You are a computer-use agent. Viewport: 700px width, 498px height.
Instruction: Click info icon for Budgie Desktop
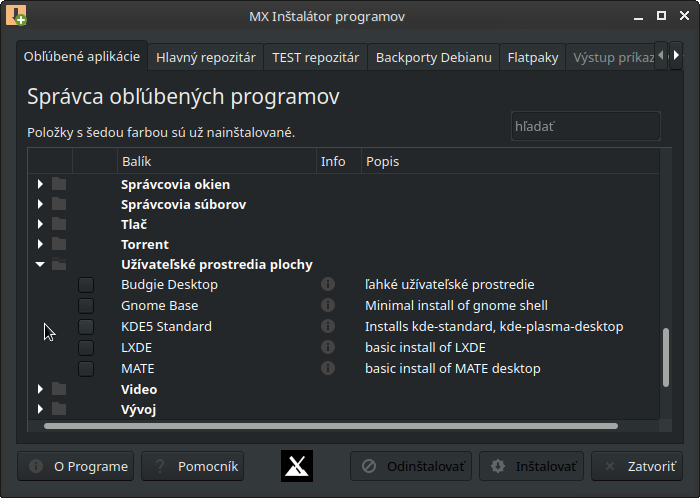click(327, 285)
